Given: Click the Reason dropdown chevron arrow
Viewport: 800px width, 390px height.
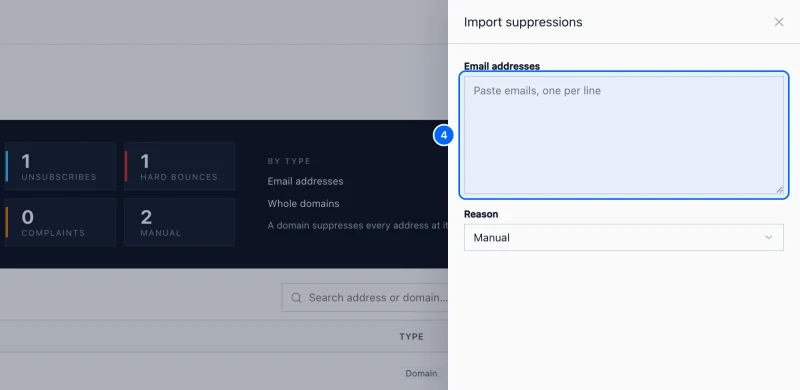Looking at the screenshot, I should (768, 237).
